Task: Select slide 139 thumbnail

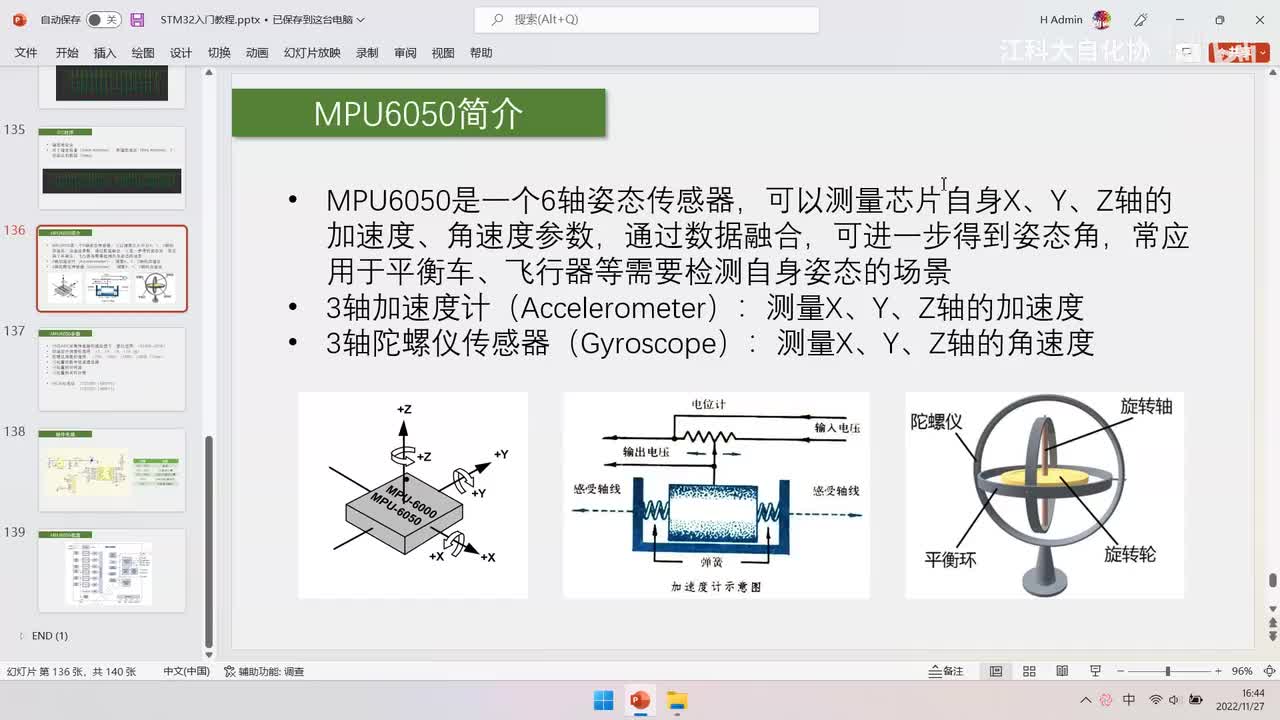Action: pyautogui.click(x=112, y=571)
